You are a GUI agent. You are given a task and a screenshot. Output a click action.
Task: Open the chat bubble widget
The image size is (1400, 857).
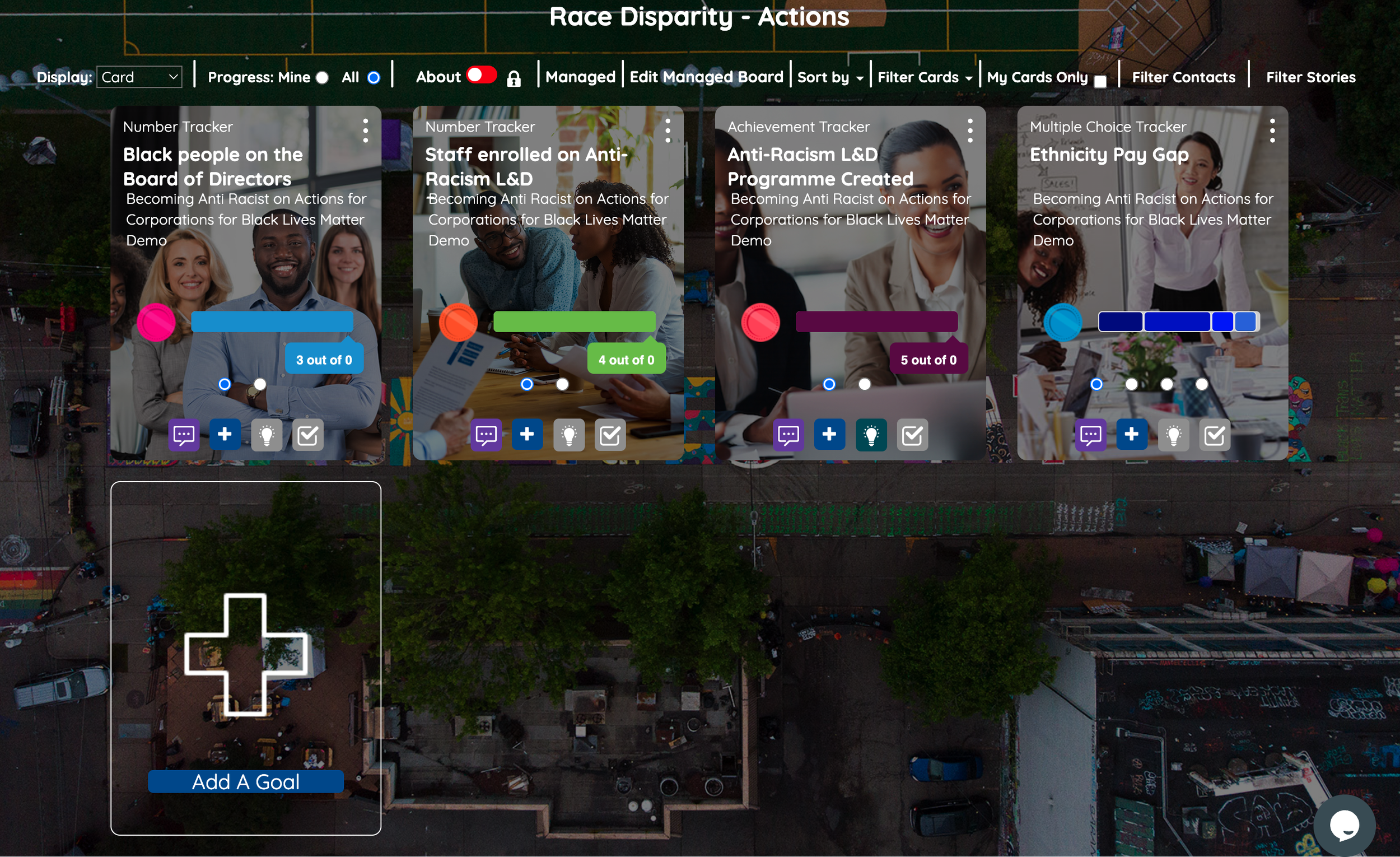pyautogui.click(x=1345, y=825)
